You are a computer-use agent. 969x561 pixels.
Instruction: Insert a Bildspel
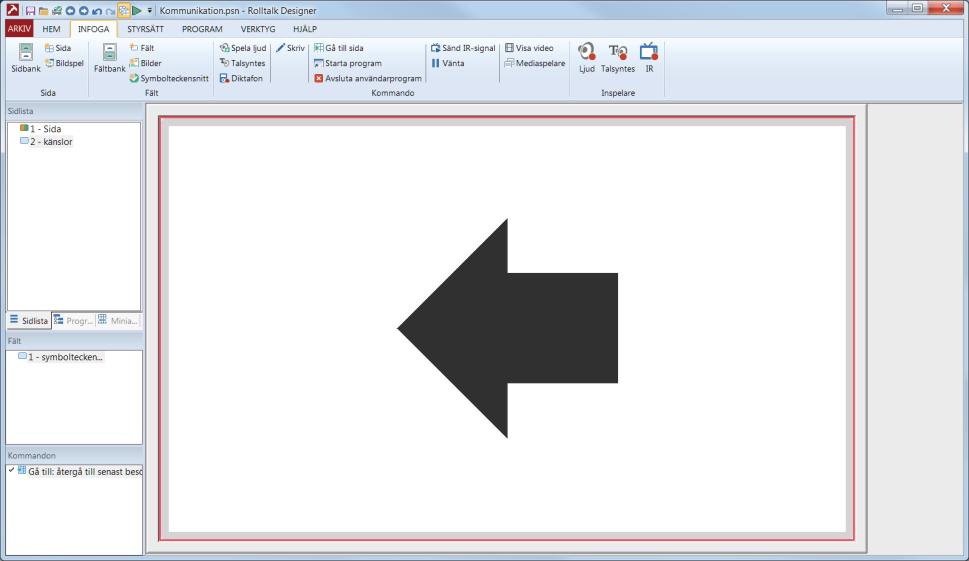(x=64, y=63)
